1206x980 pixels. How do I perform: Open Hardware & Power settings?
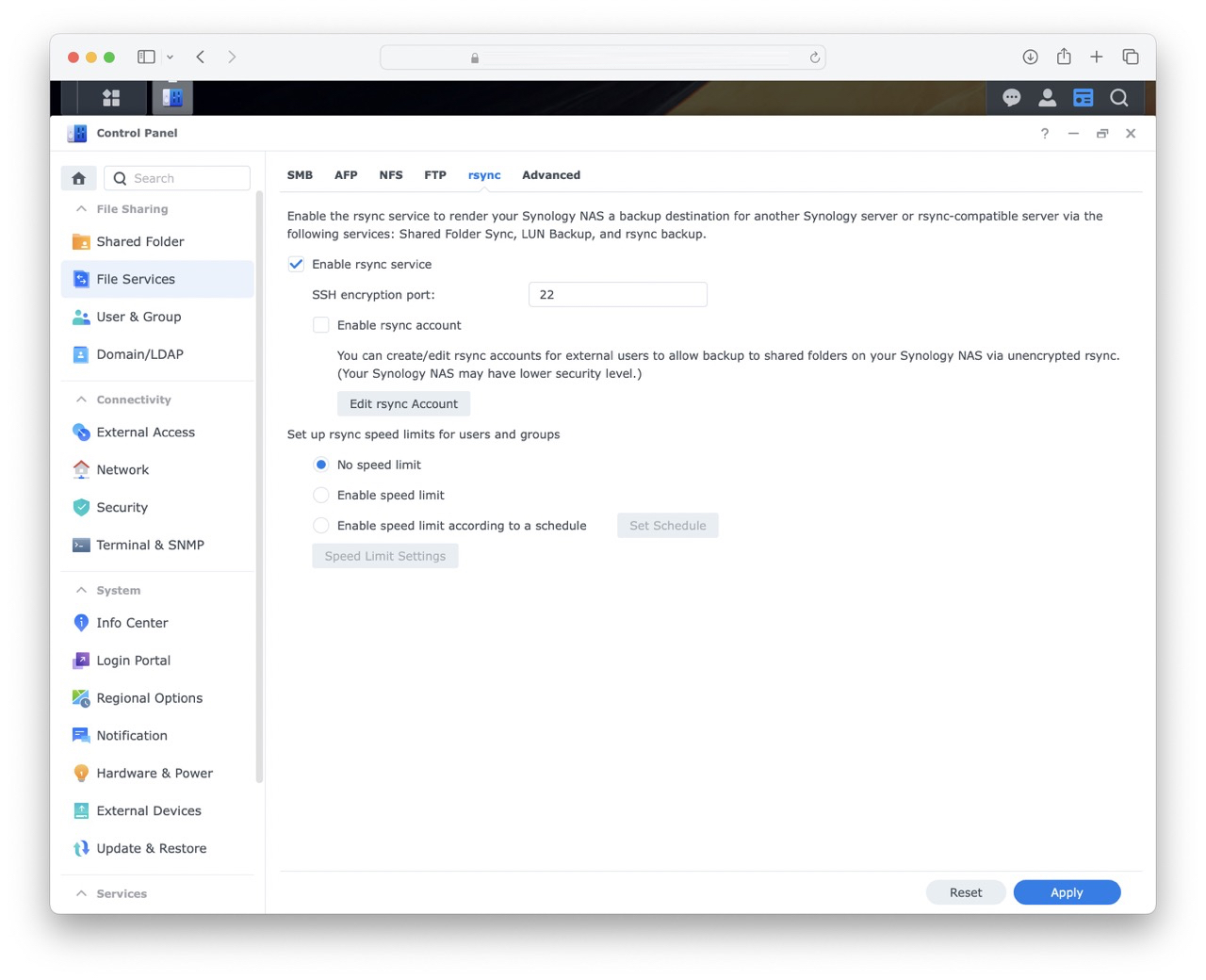pyautogui.click(x=154, y=773)
